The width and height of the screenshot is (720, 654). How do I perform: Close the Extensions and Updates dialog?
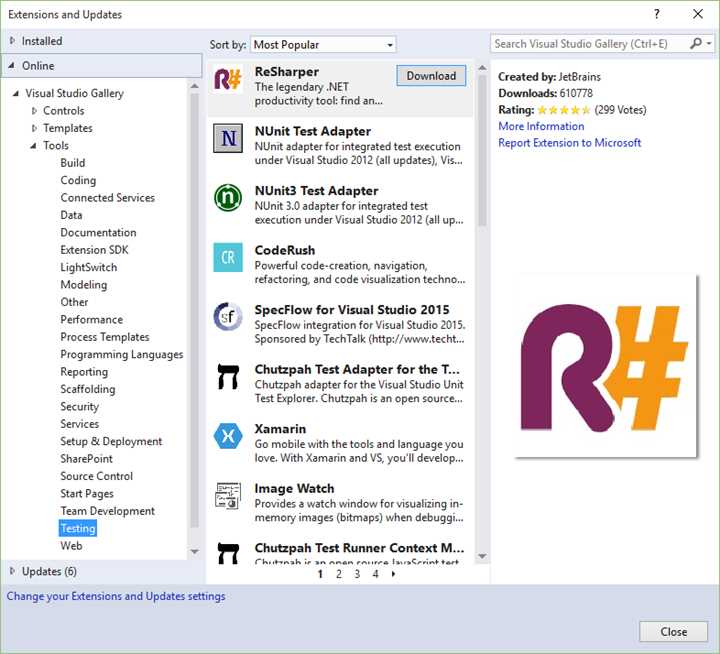673,632
